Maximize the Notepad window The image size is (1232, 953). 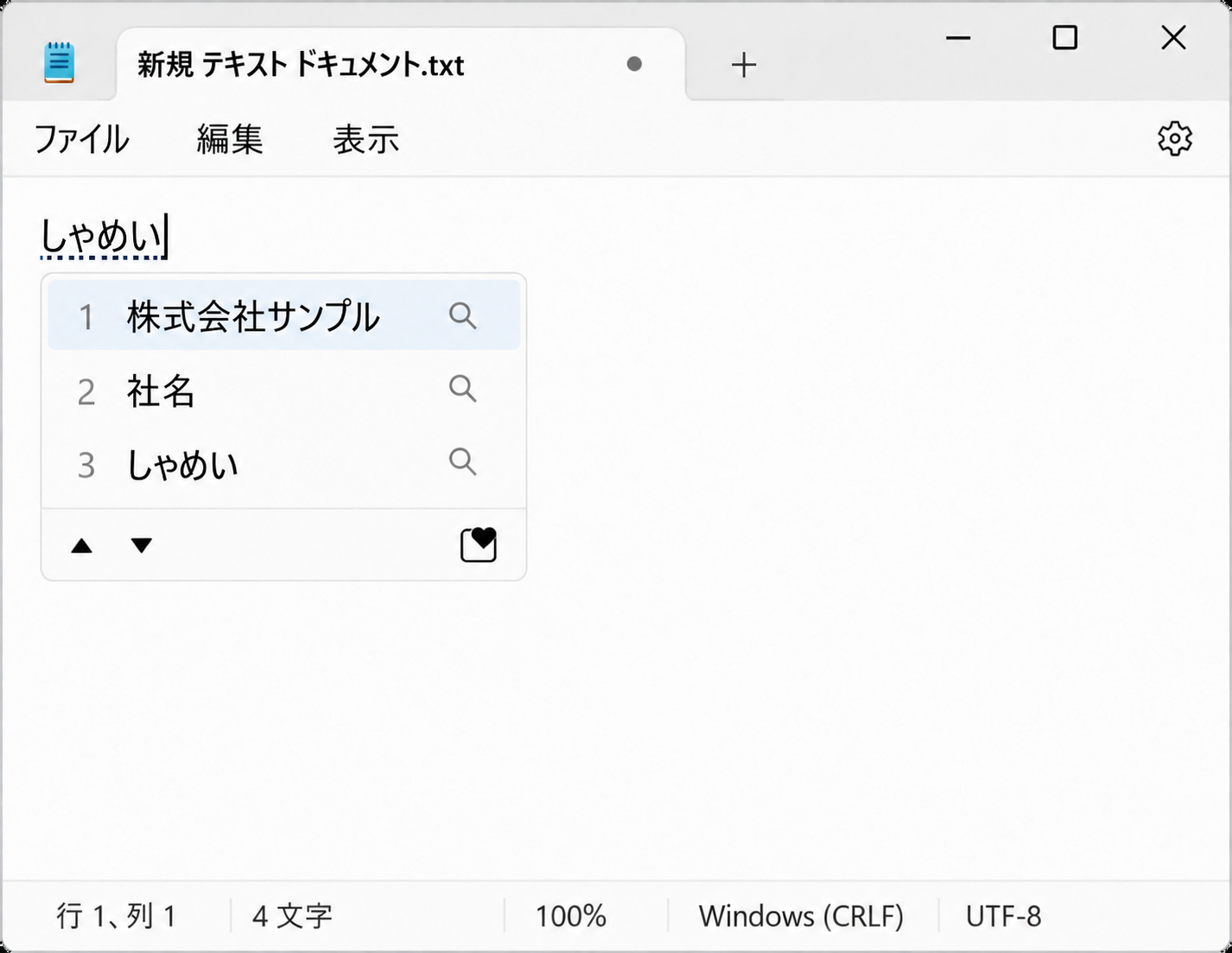(x=1065, y=37)
